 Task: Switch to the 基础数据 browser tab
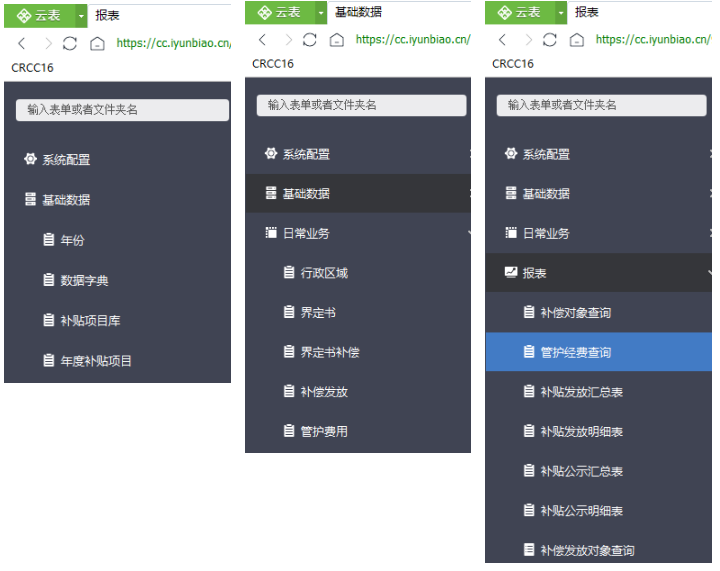coord(357,12)
